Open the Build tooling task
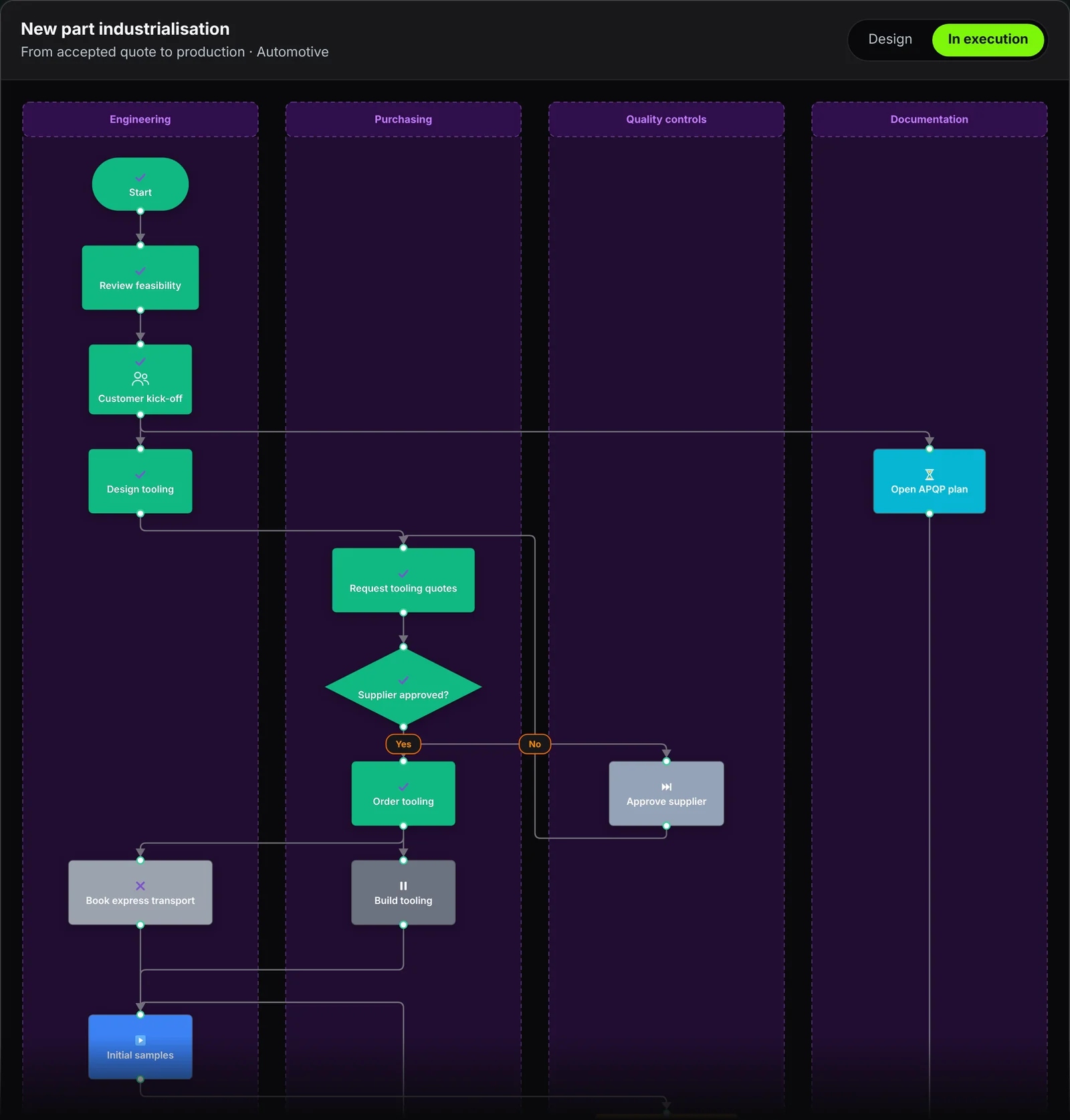The image size is (1070, 1120). coord(403,893)
